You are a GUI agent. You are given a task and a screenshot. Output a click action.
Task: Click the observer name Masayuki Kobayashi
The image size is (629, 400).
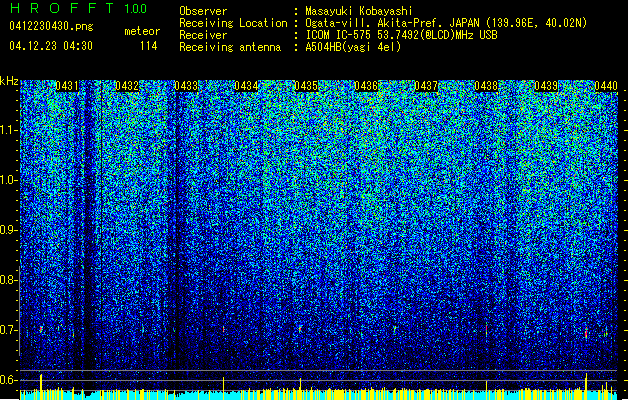[358, 11]
